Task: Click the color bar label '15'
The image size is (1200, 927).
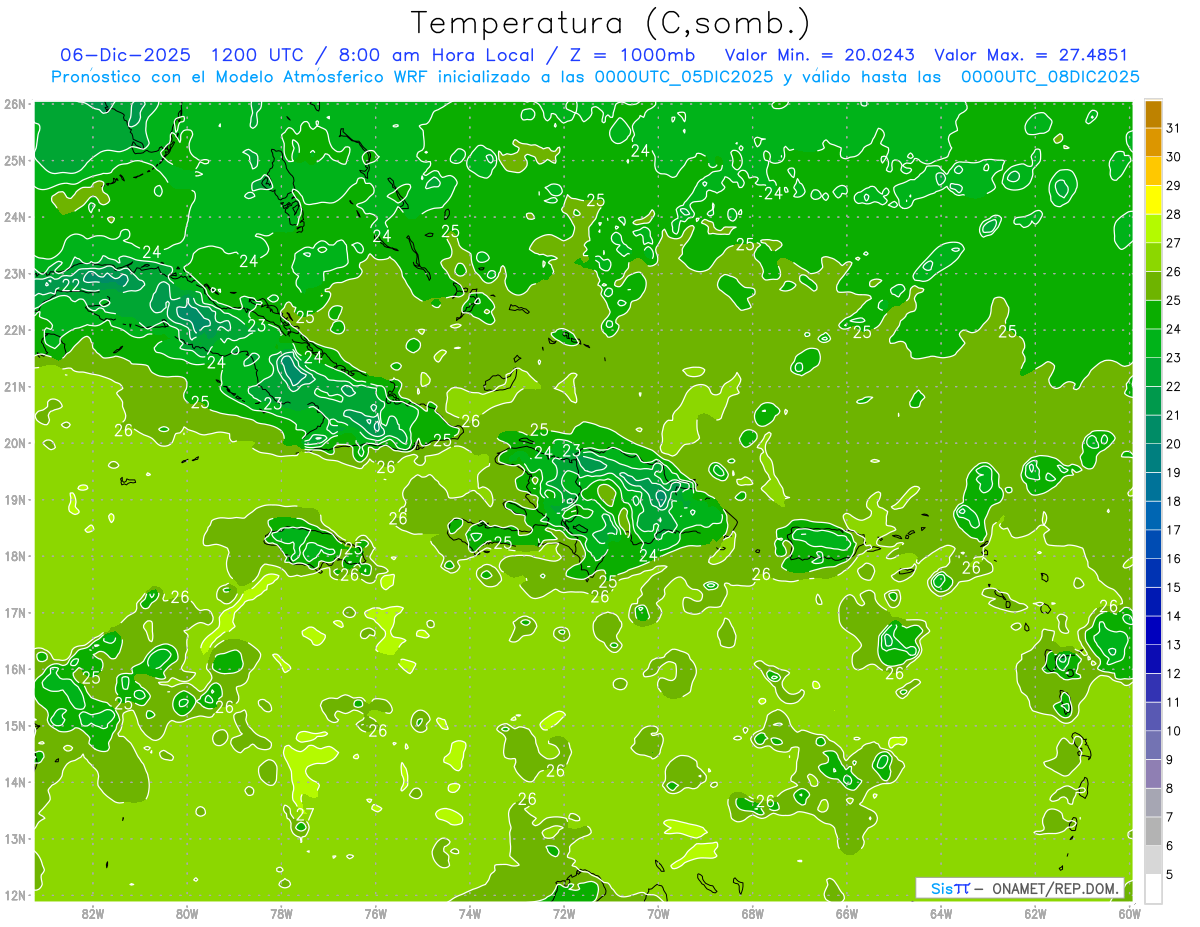Action: [x=1173, y=588]
